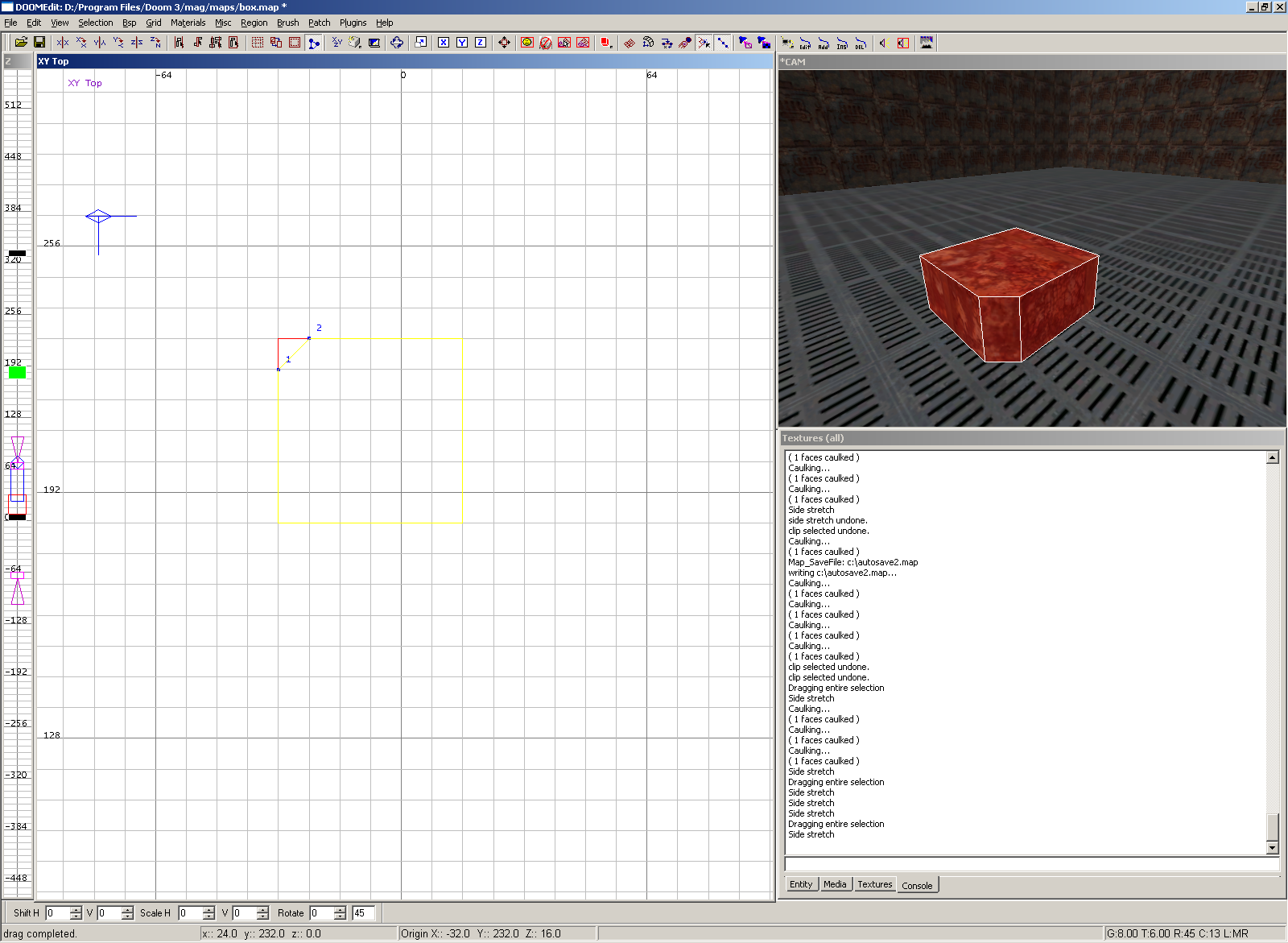1288x943 pixels.
Task: Open the Brush menu
Action: coord(288,23)
